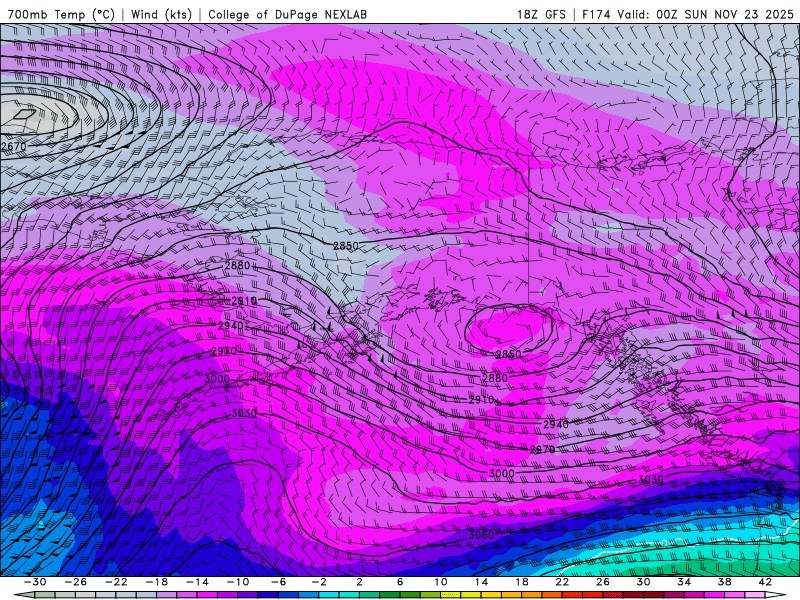The width and height of the screenshot is (800, 600).
Task: Click the 34 tick label on the color scale
Action: pos(684,582)
